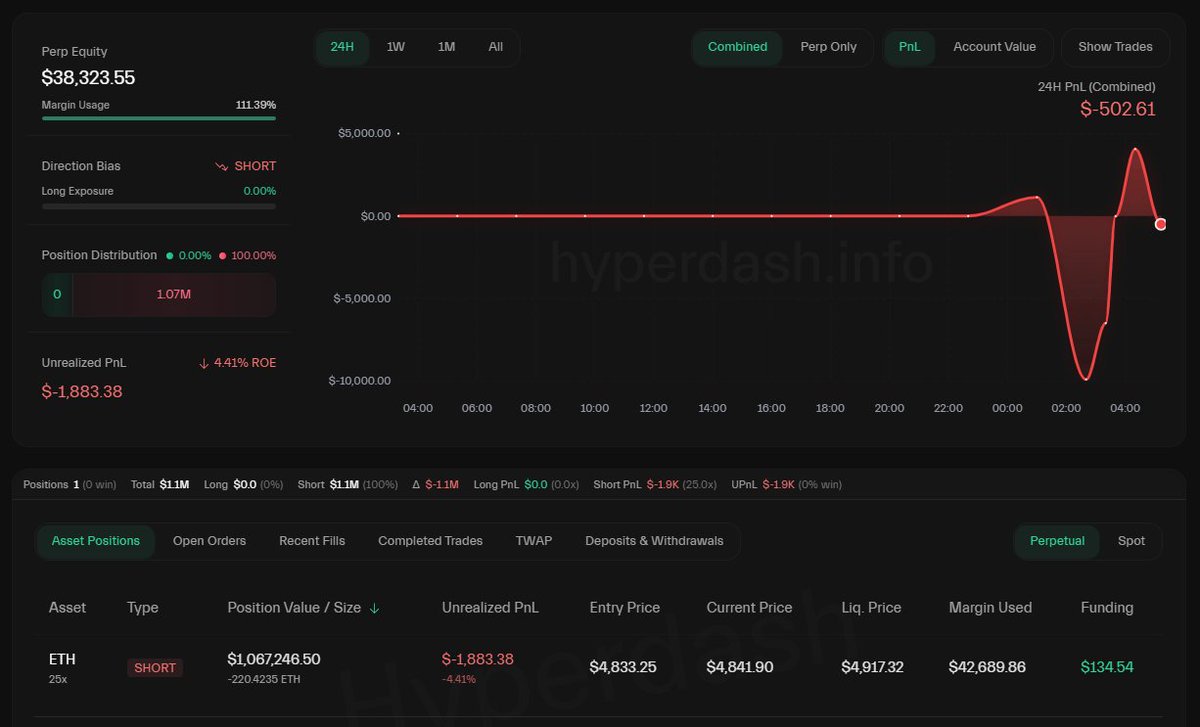Sort by Type column header
This screenshot has width=1200, height=727.
tap(143, 608)
